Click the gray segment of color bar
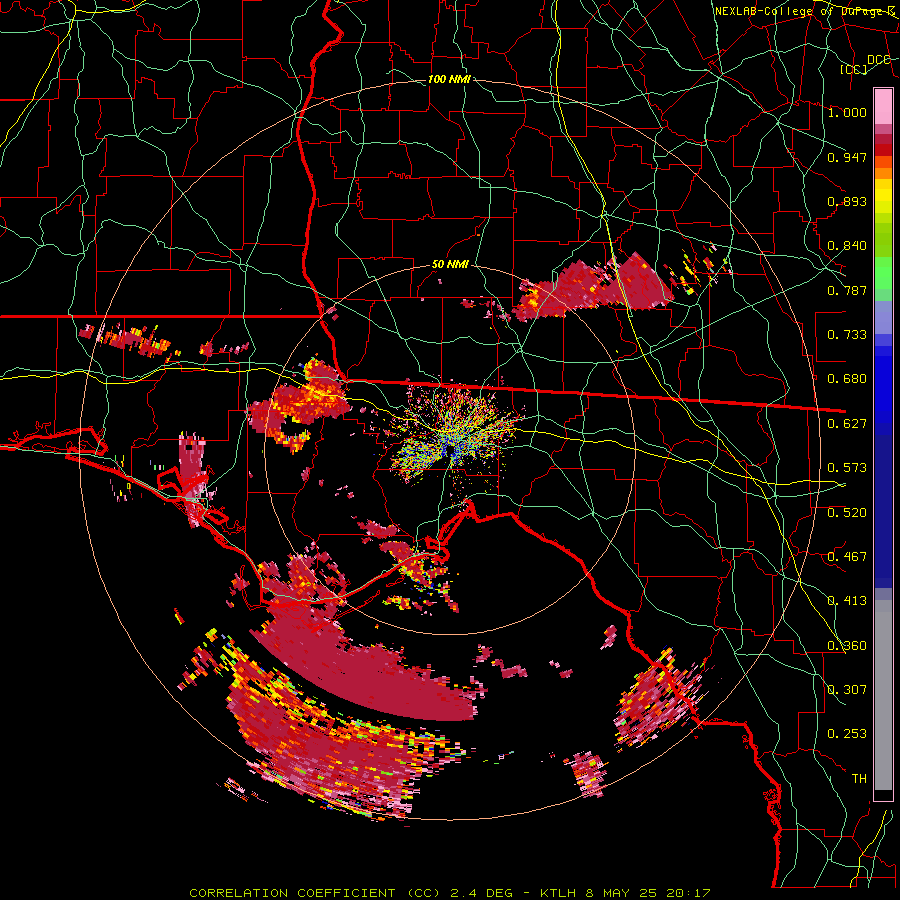The height and width of the screenshot is (900, 900). coord(883,695)
